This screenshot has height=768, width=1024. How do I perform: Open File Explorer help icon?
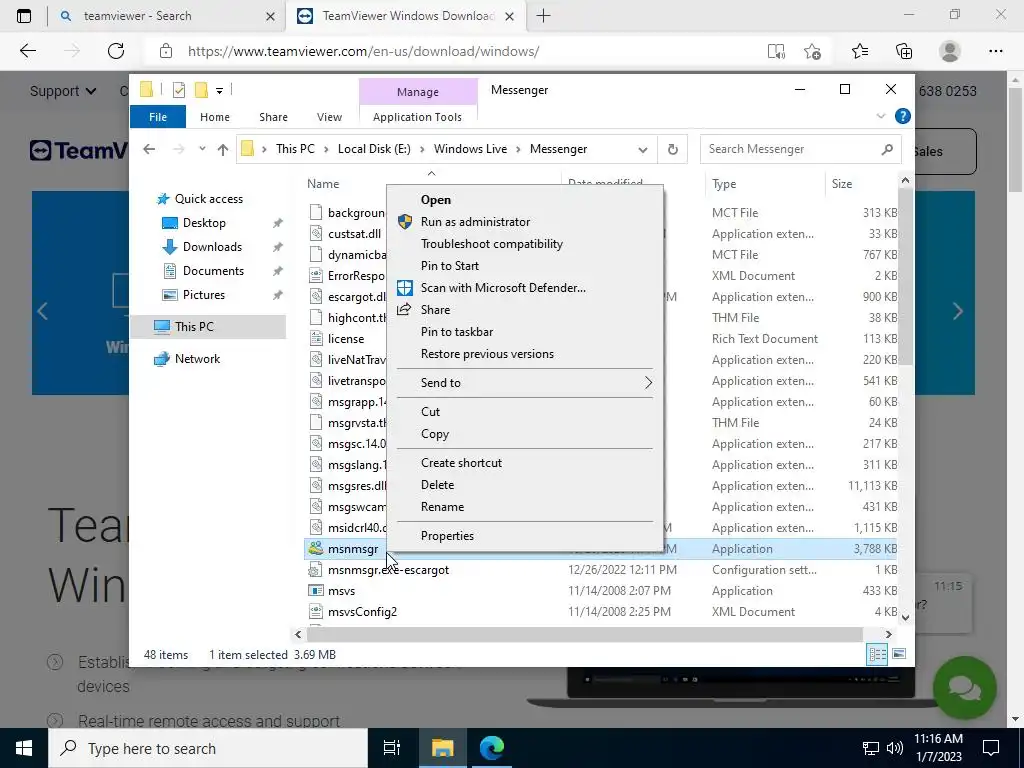pos(903,116)
